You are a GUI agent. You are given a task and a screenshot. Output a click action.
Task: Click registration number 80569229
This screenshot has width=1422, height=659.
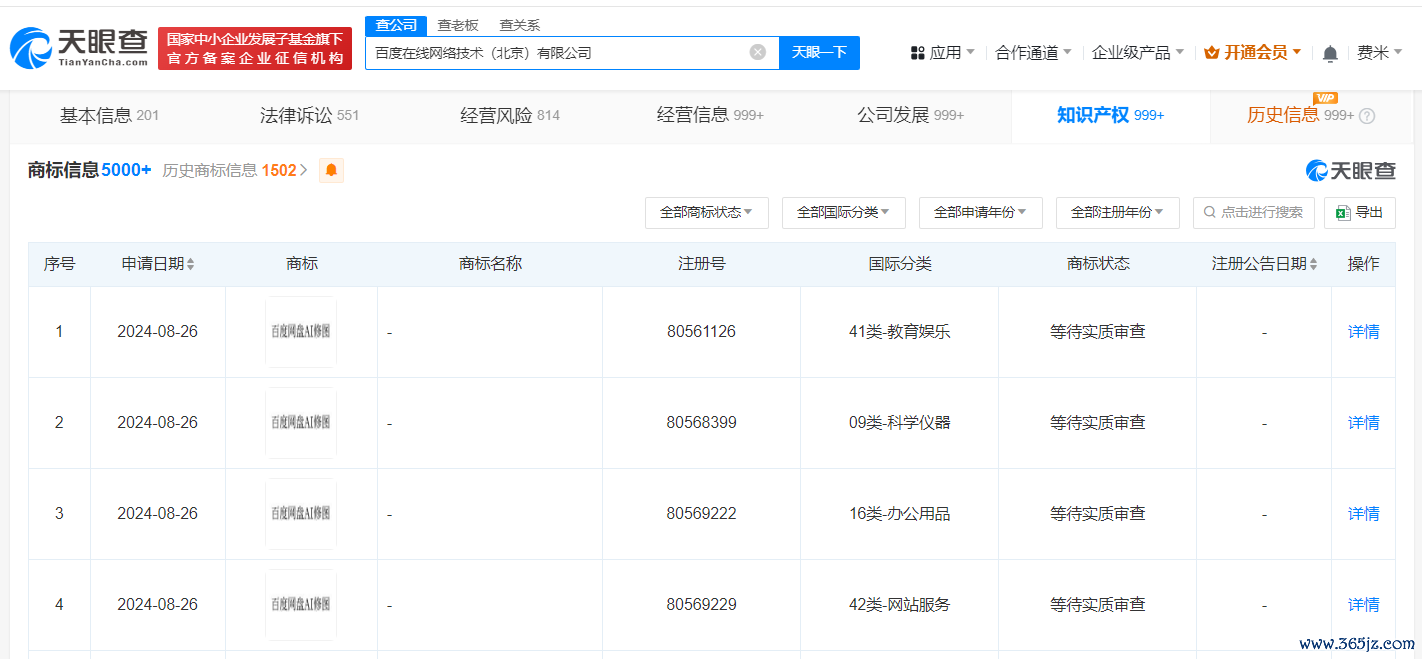[x=701, y=605]
